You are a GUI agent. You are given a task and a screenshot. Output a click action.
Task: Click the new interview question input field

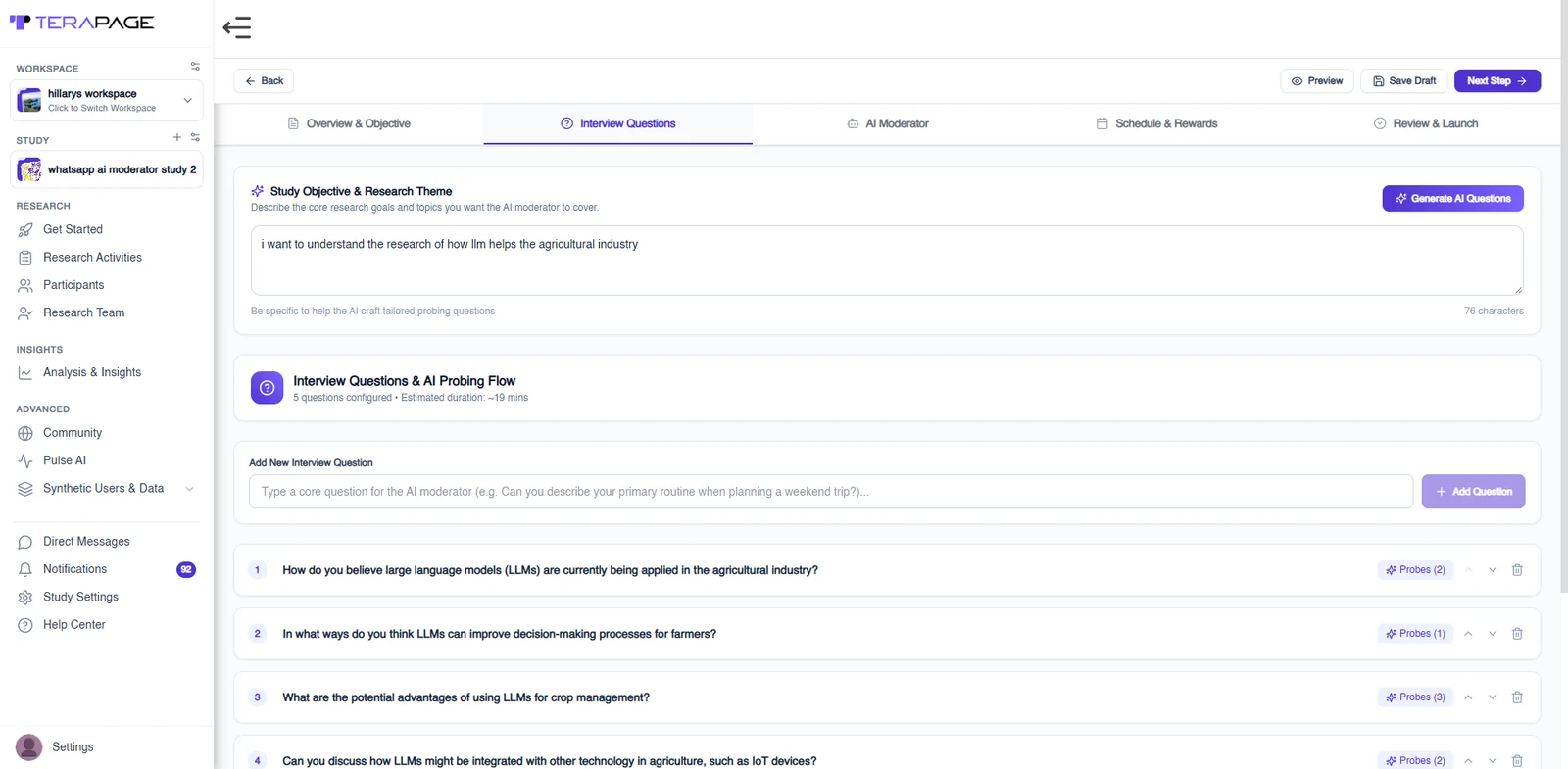[831, 492]
